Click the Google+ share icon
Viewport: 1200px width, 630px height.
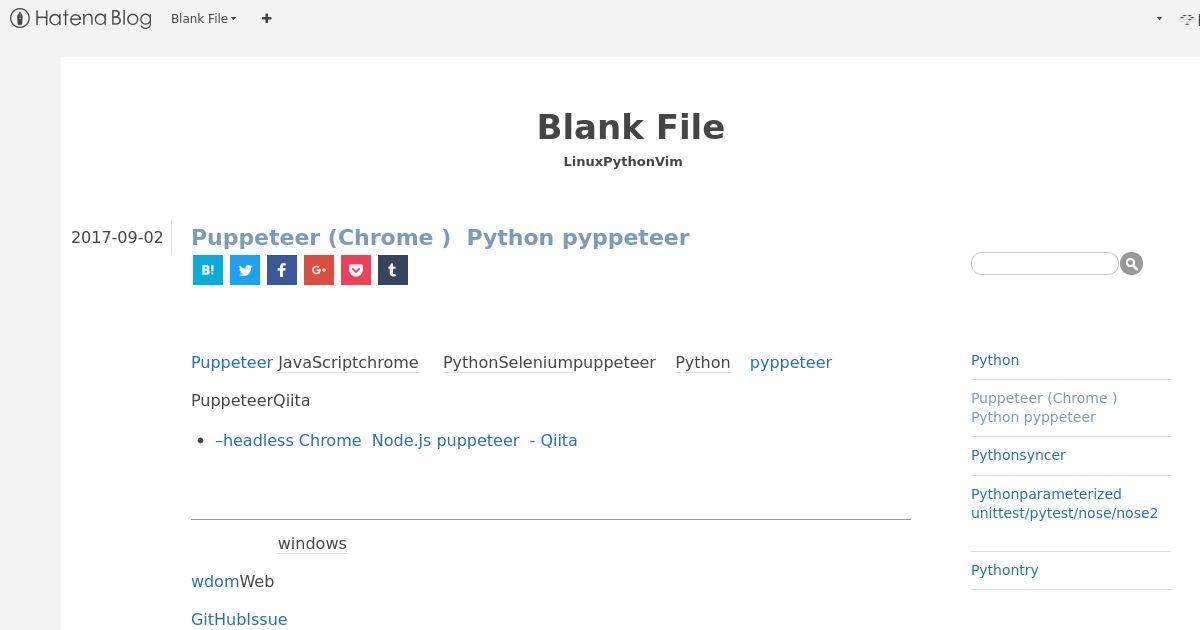pos(319,270)
